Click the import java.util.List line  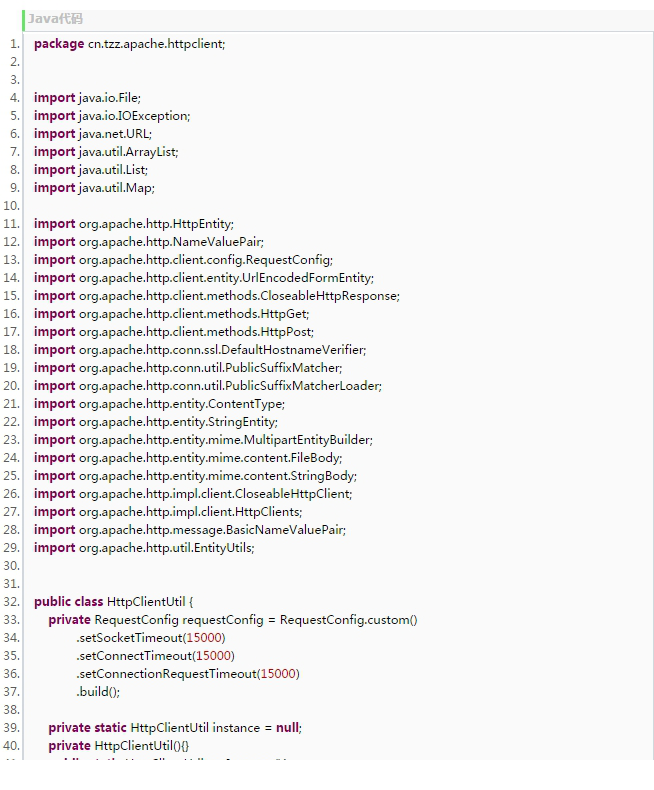(x=91, y=170)
